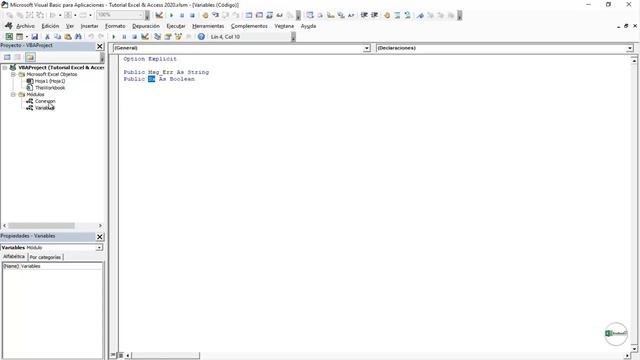
Task: Click Comment Block icon on Edit toolbar
Action: (397, 15)
